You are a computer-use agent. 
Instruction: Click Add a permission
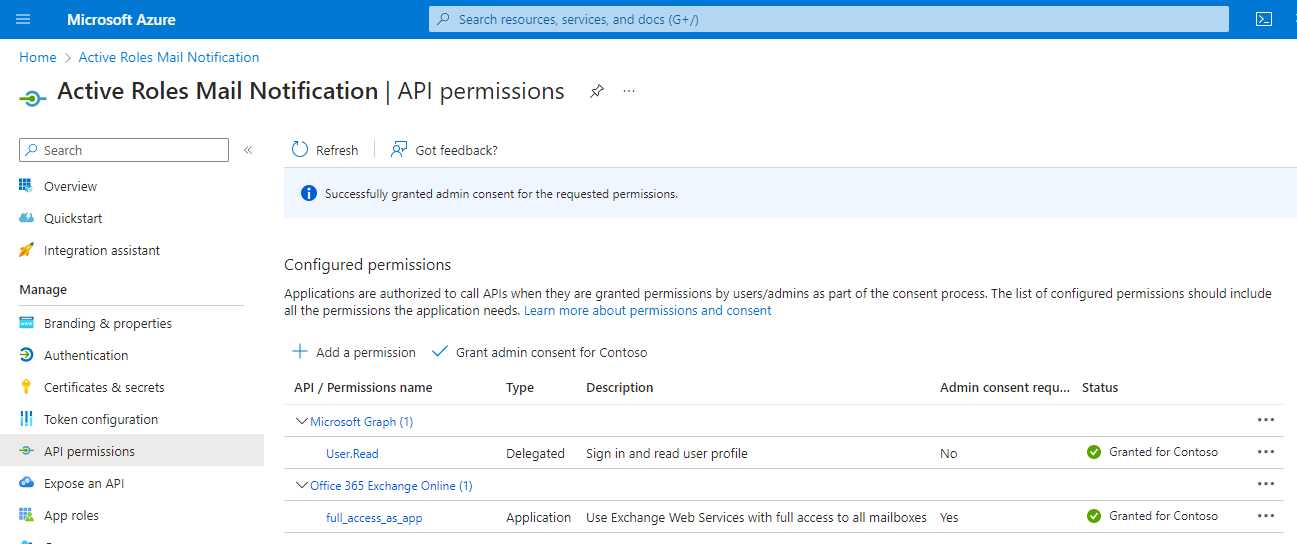[x=354, y=352]
